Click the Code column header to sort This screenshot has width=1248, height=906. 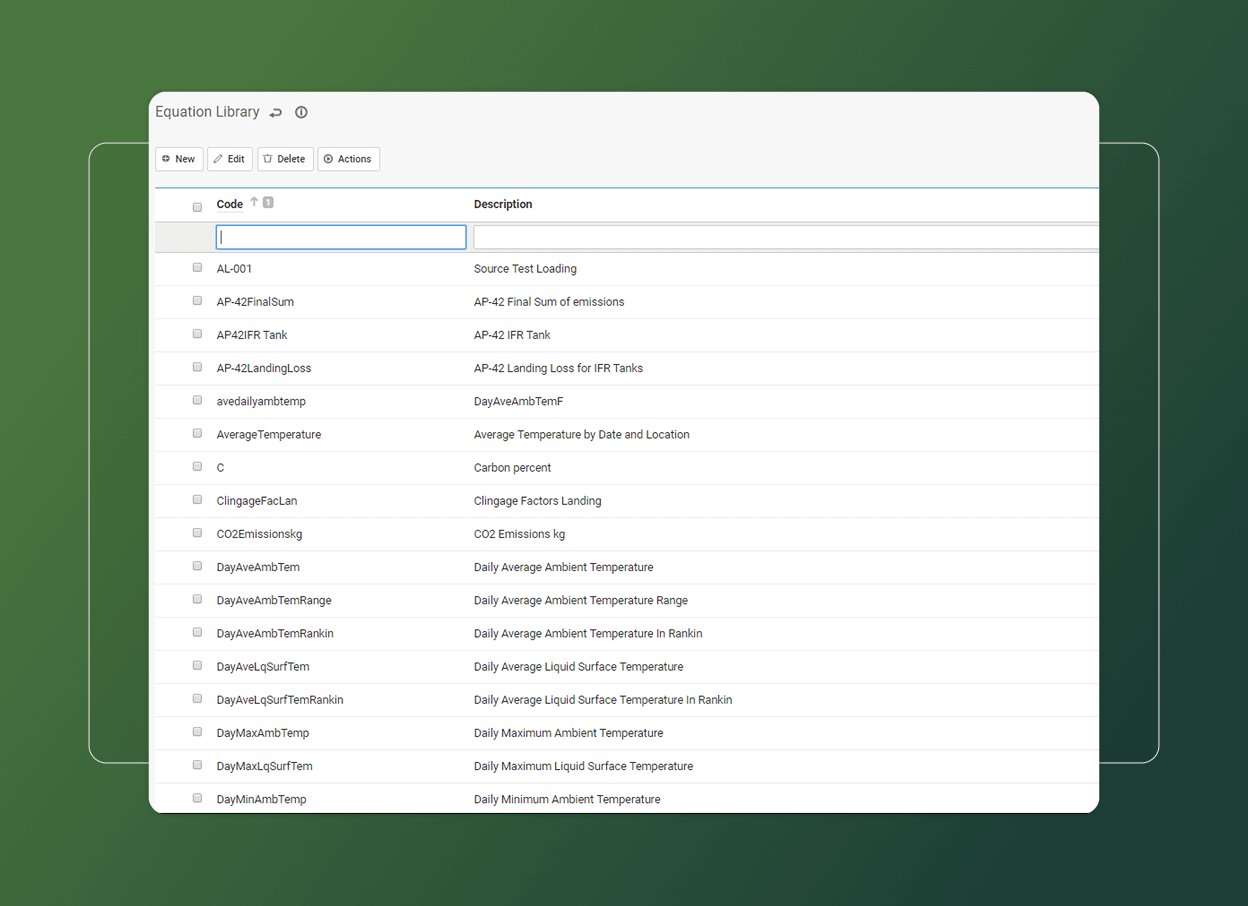click(230, 204)
